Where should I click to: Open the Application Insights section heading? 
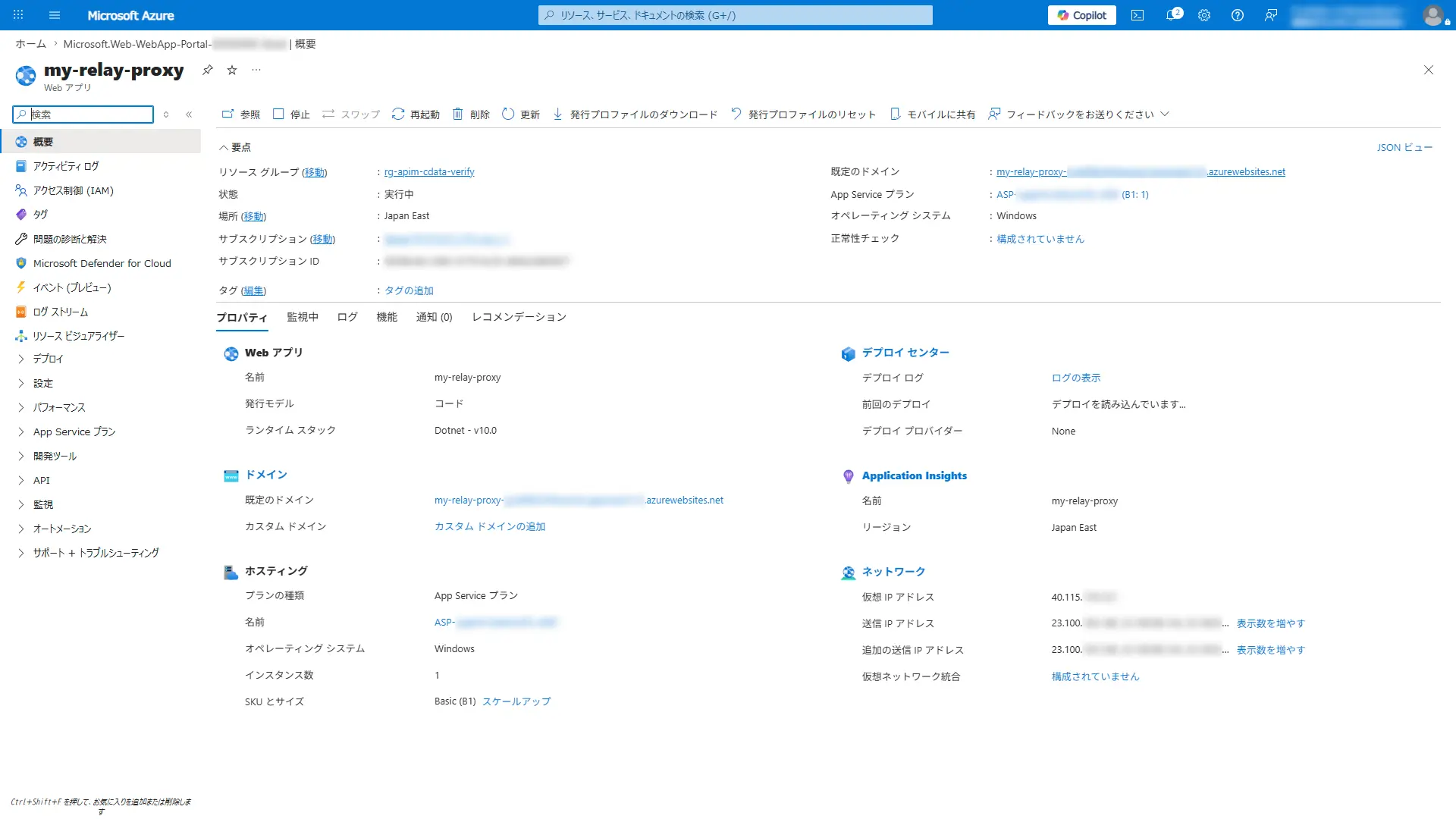pos(915,475)
